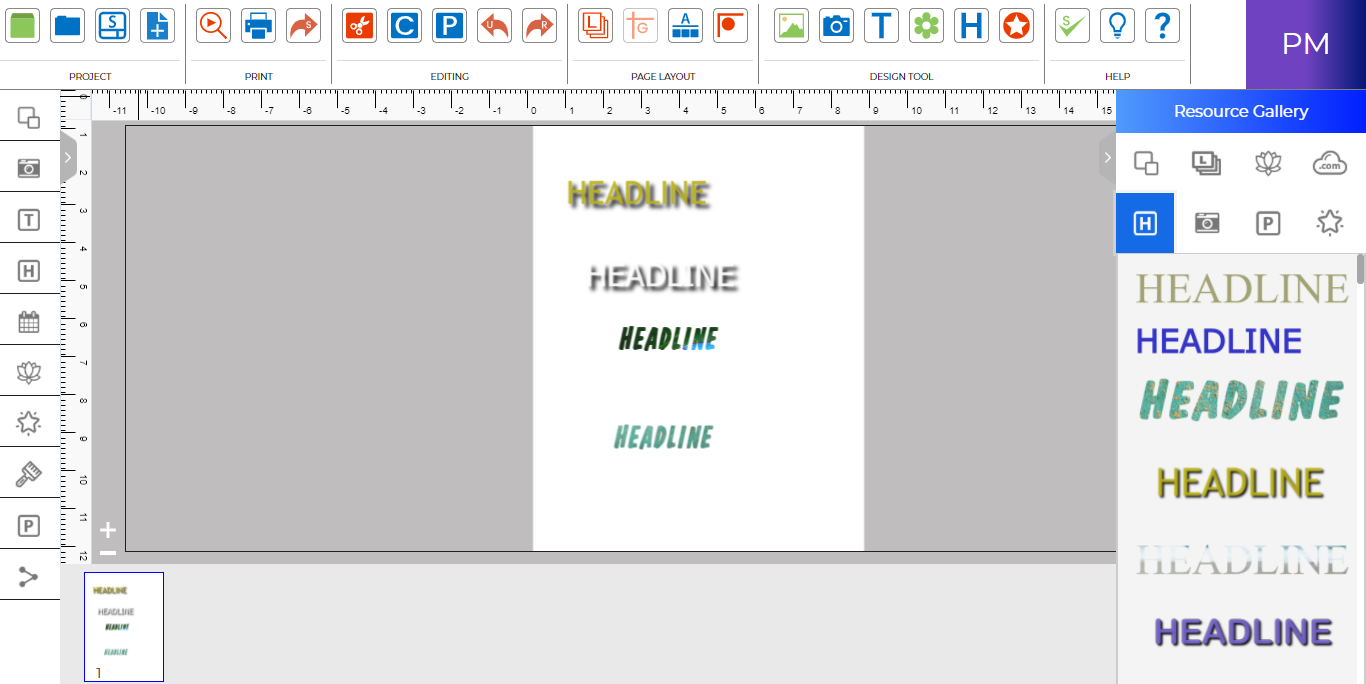Add headline with blue H toolbar icon
The height and width of the screenshot is (684, 1366).
click(971, 26)
